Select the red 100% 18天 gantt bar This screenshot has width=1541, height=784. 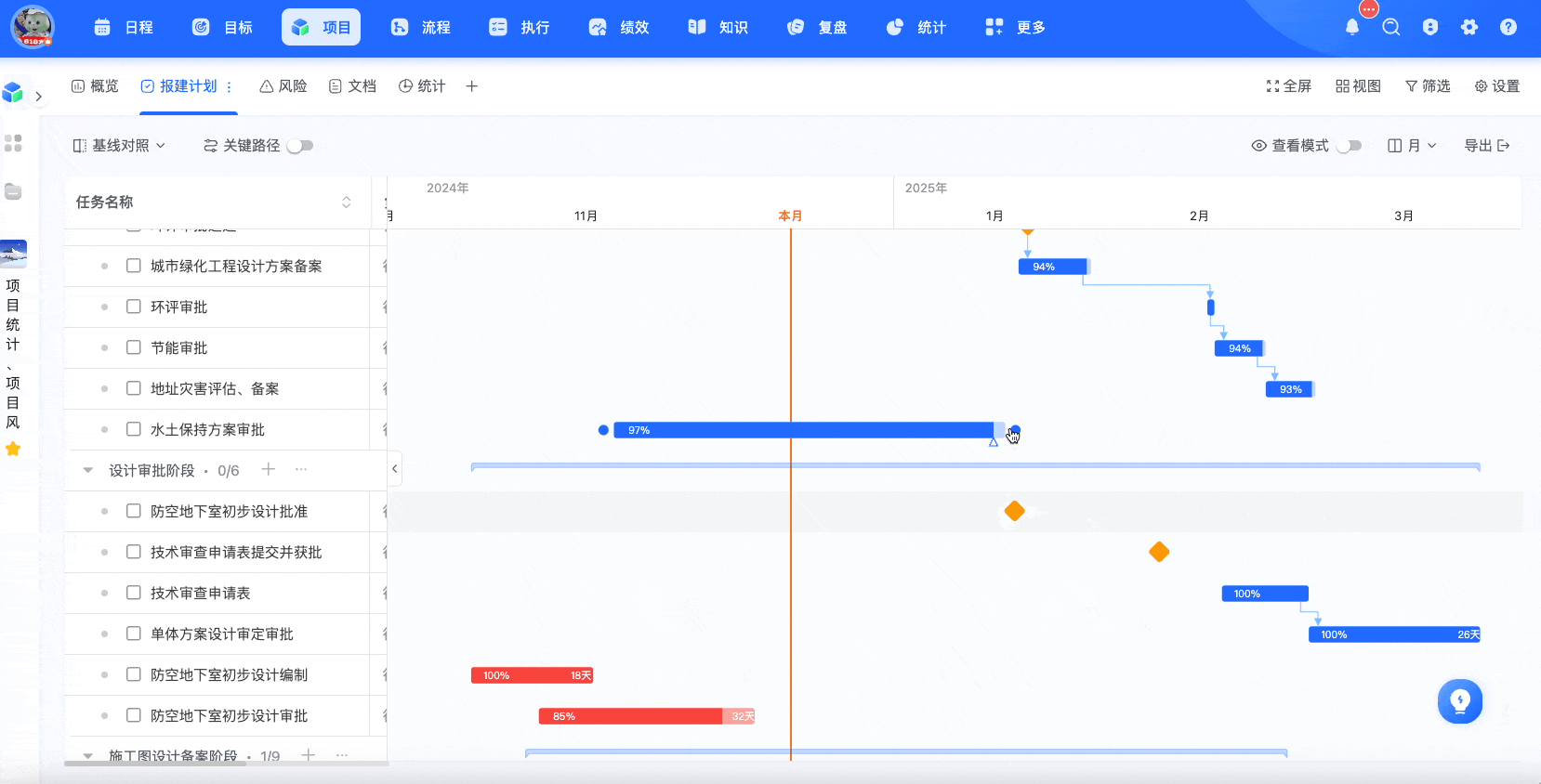(533, 675)
